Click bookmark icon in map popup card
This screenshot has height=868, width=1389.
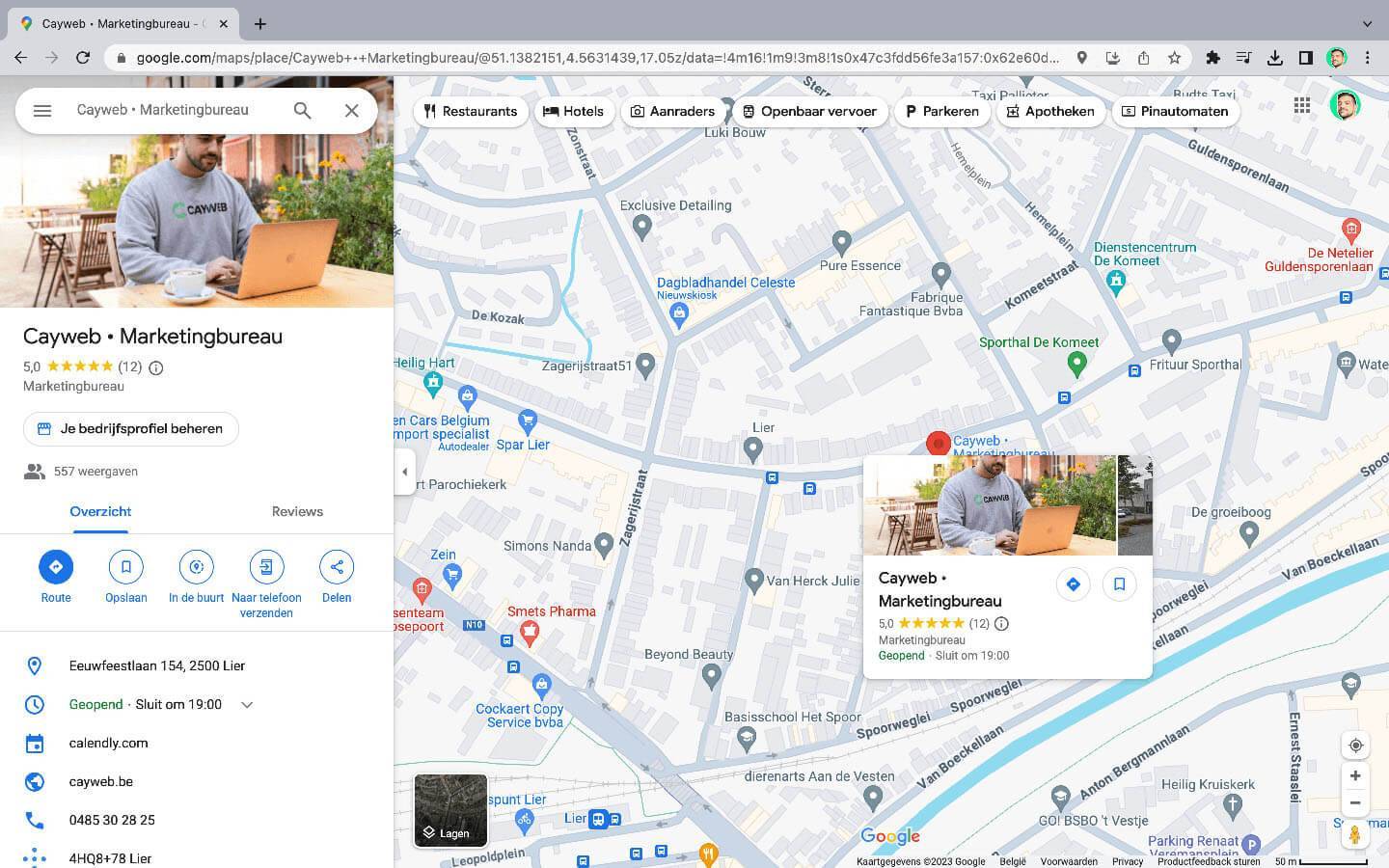[x=1119, y=584]
